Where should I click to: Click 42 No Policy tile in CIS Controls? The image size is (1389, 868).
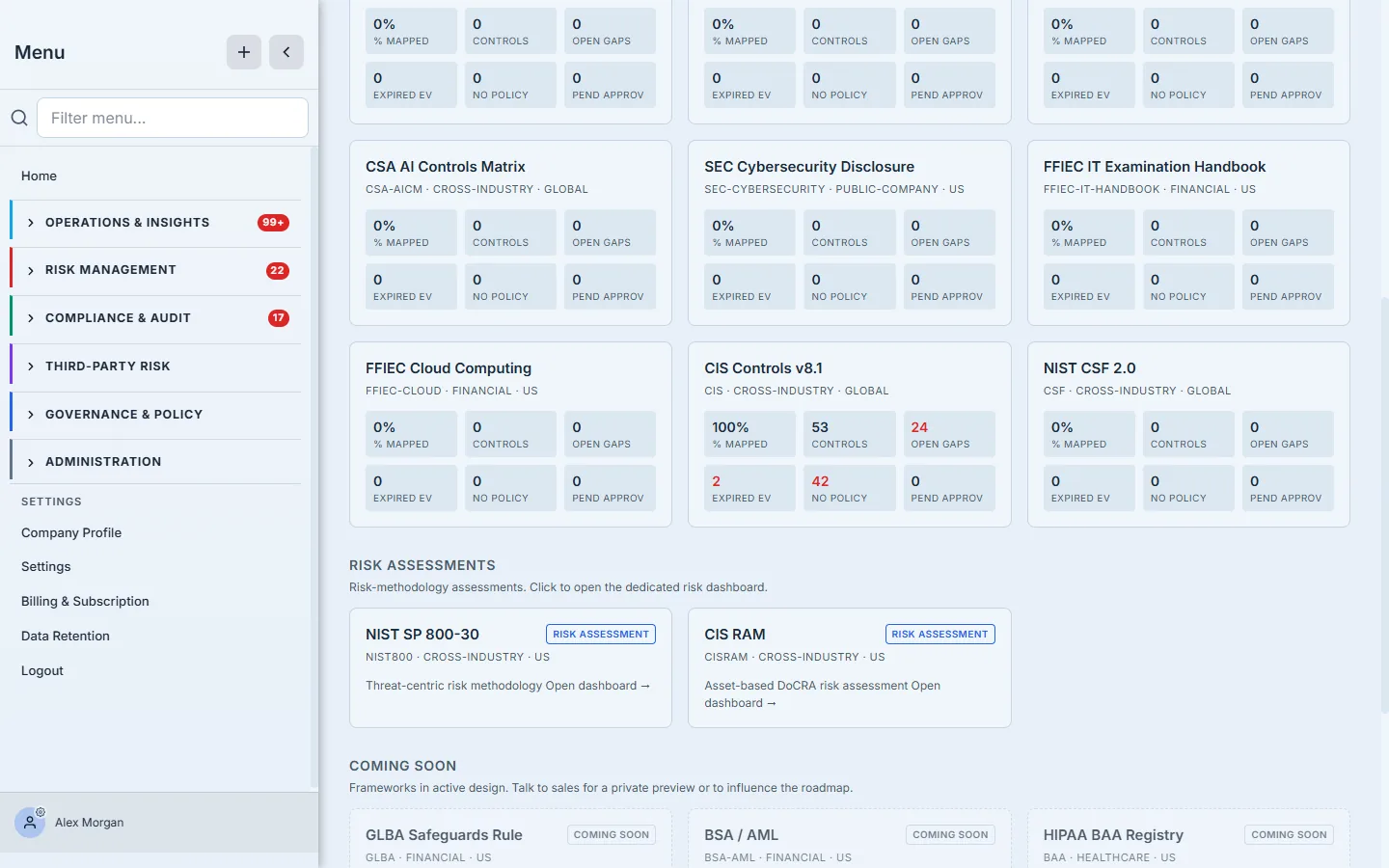click(849, 488)
